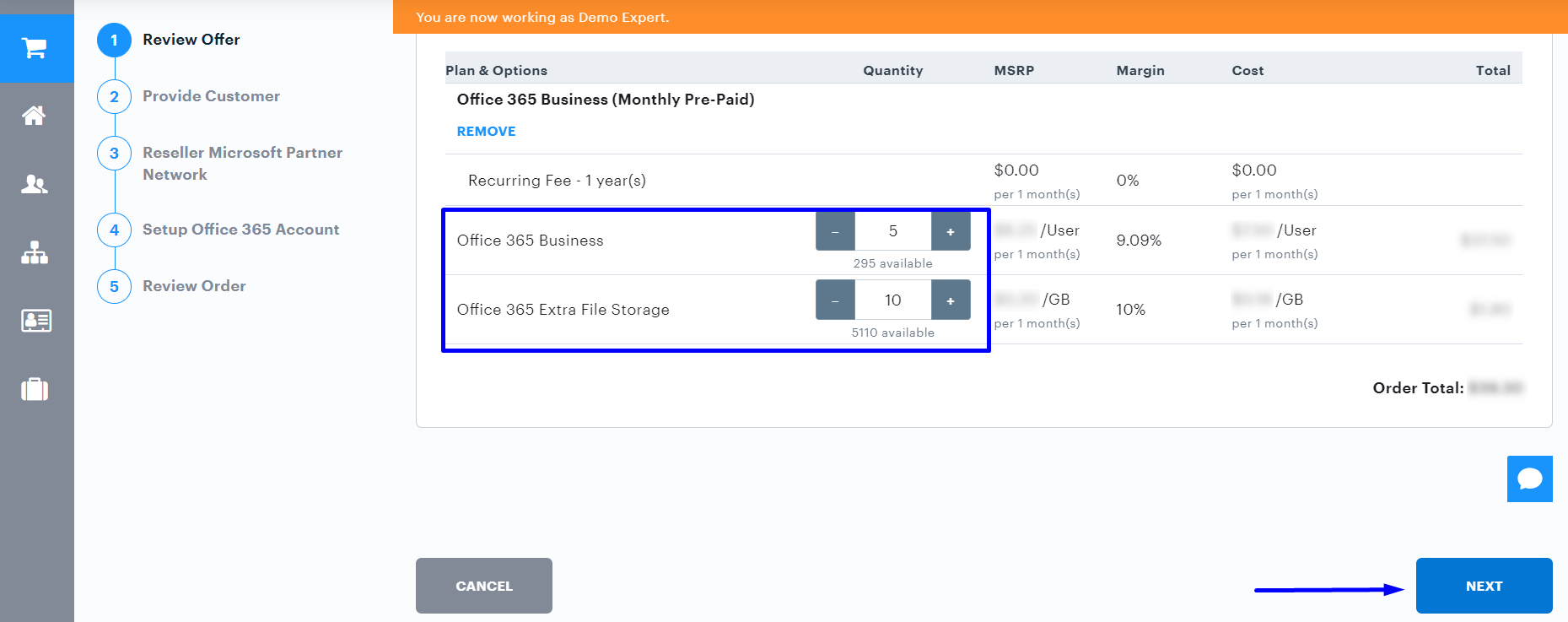1568x622 pixels.
Task: Open the ID card sidebar icon
Action: point(35,321)
